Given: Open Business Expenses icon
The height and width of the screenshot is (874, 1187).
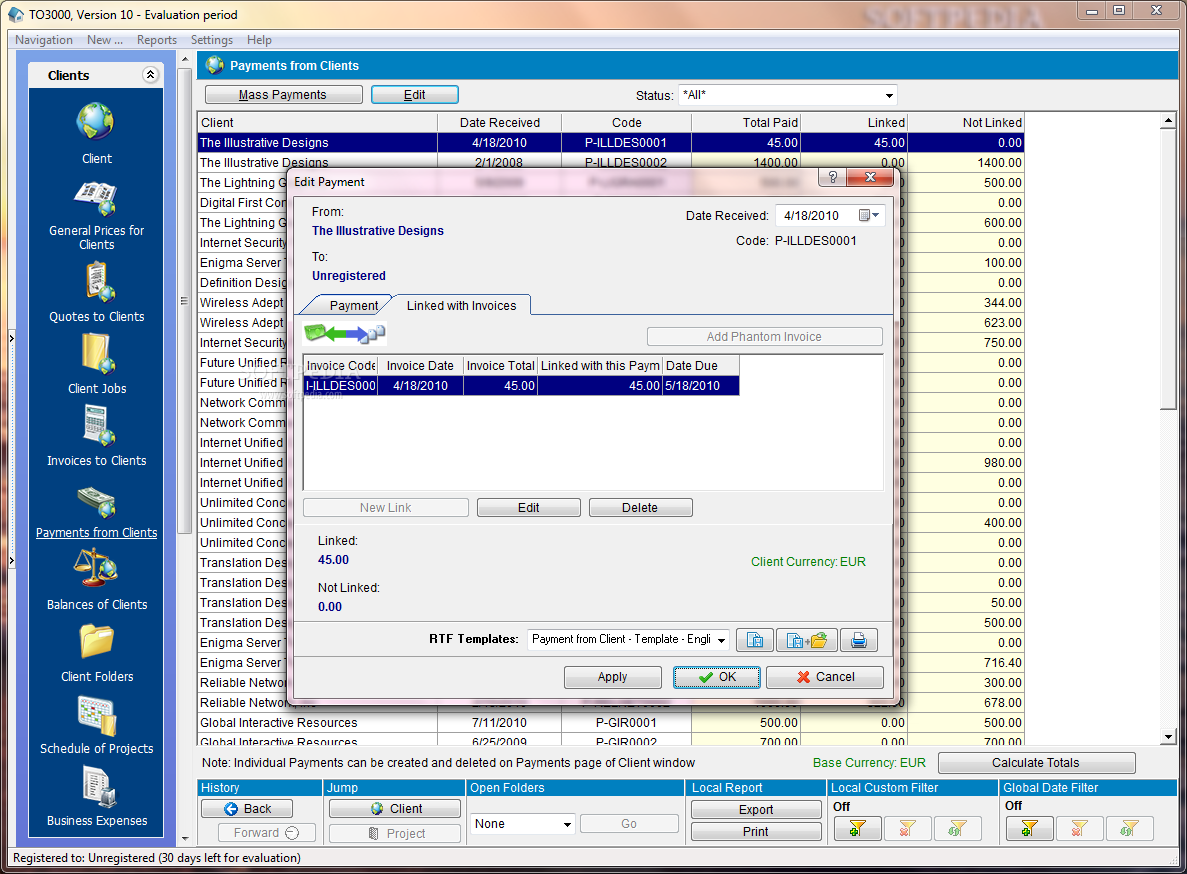Looking at the screenshot, I should (98, 787).
